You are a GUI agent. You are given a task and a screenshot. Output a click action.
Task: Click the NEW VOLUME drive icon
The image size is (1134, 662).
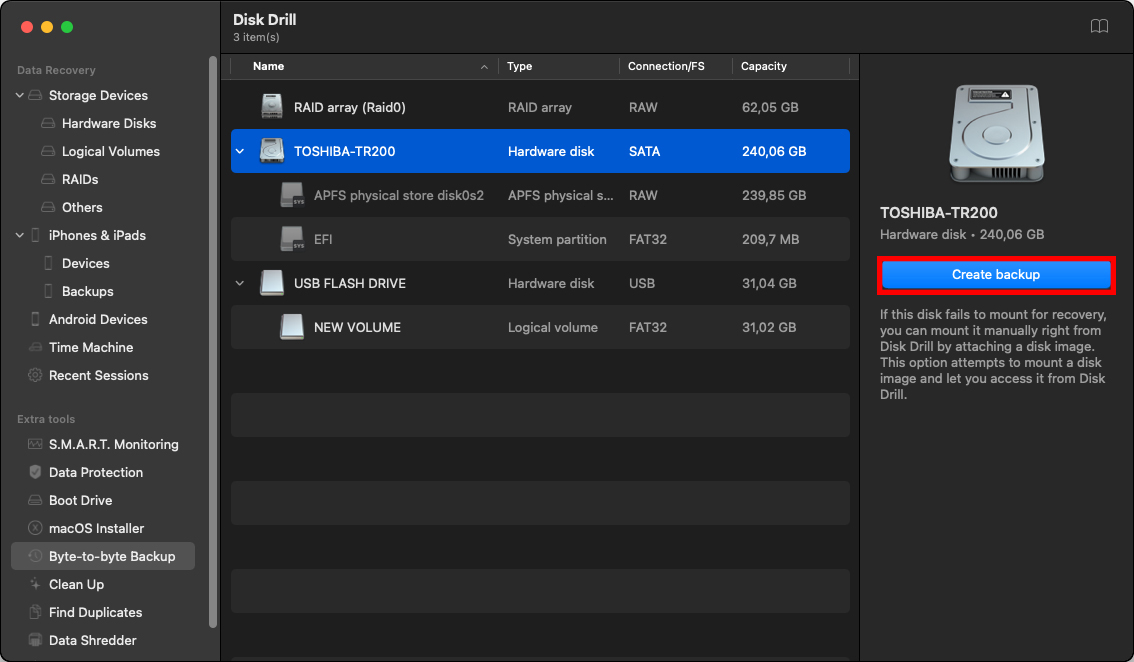292,327
